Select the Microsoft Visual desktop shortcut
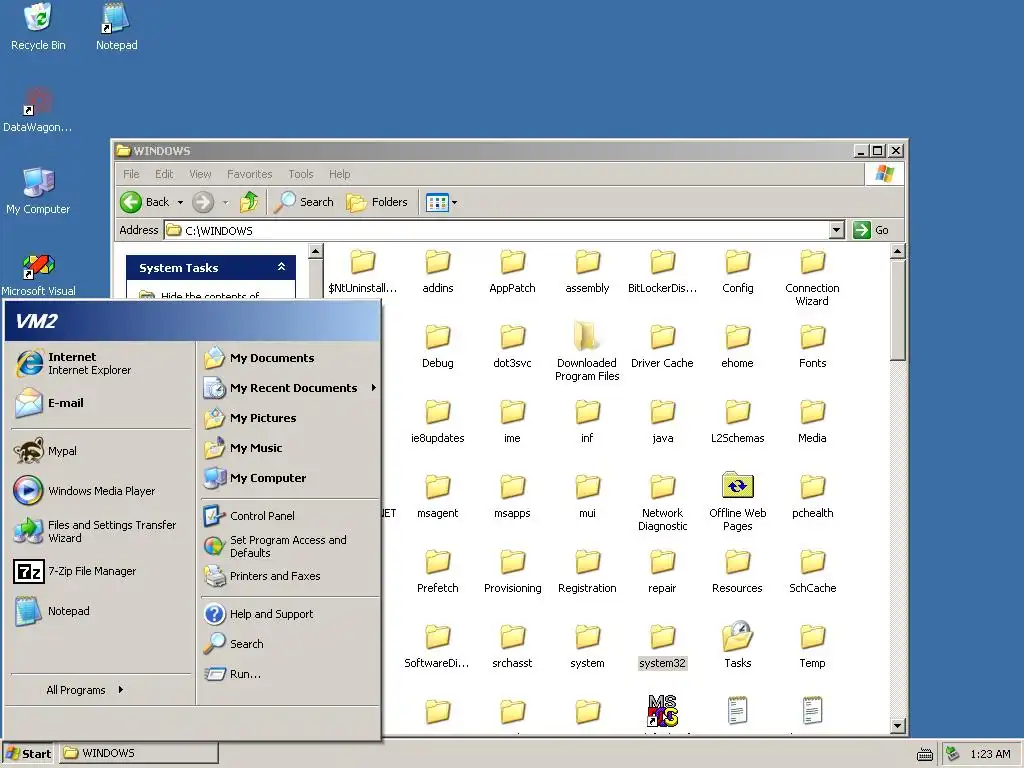1024x768 pixels. (38, 274)
